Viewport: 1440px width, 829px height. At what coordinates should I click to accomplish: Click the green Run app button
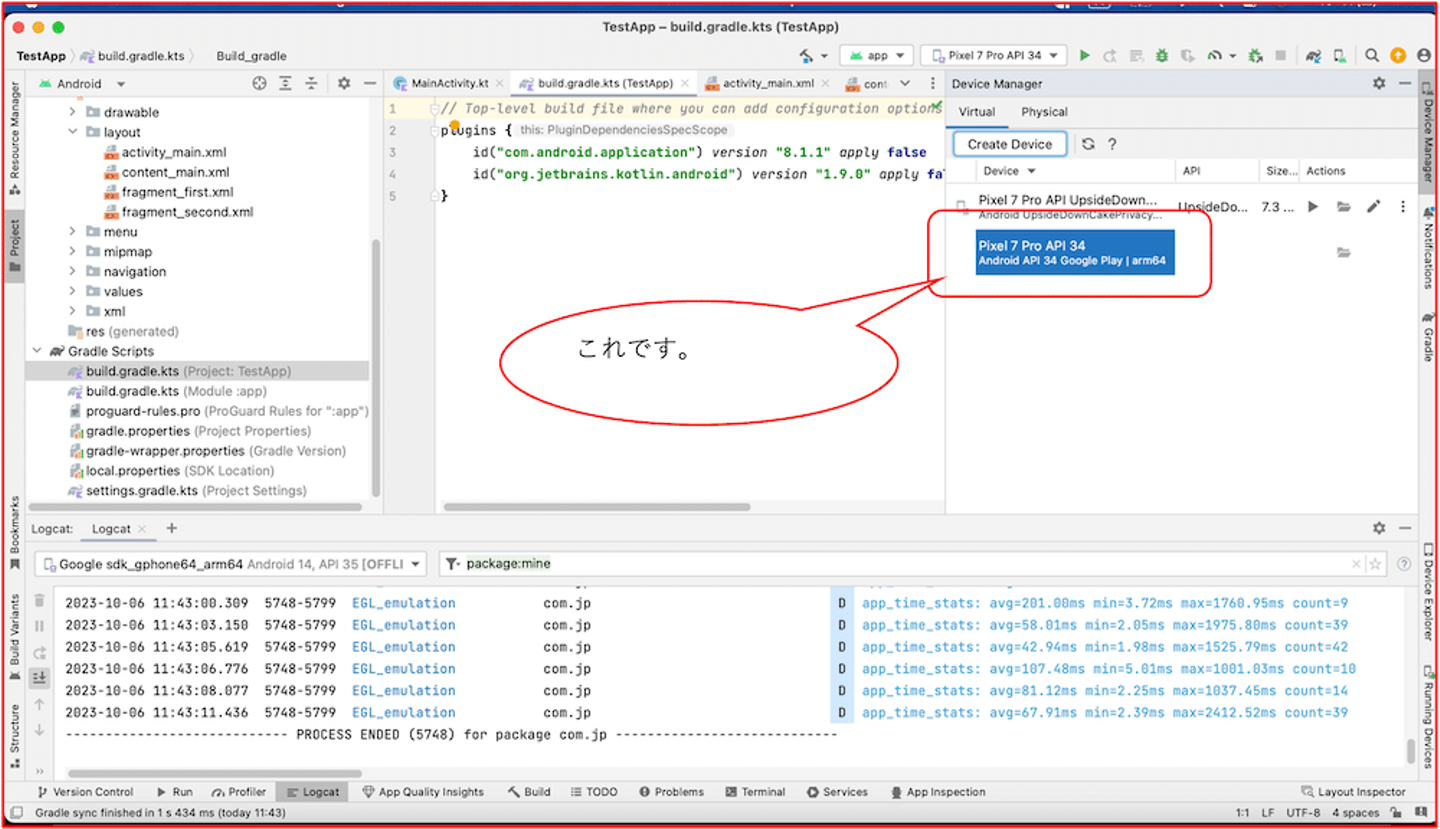(x=1084, y=56)
